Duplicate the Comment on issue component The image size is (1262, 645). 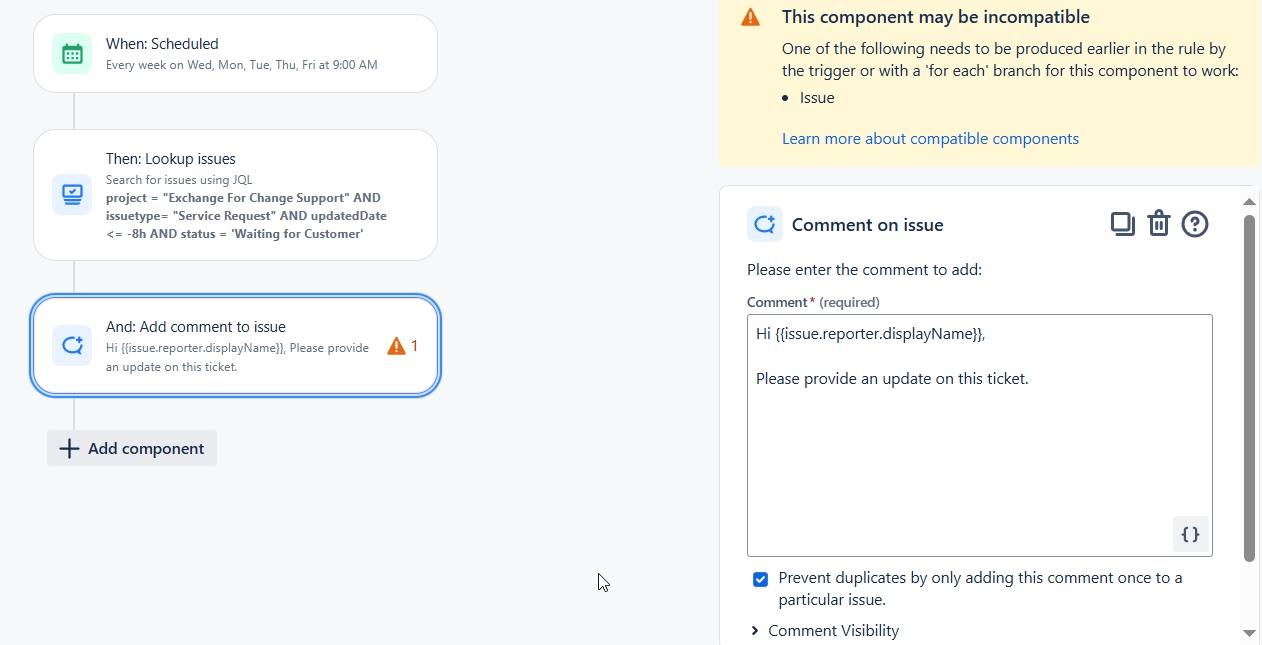(x=1122, y=224)
